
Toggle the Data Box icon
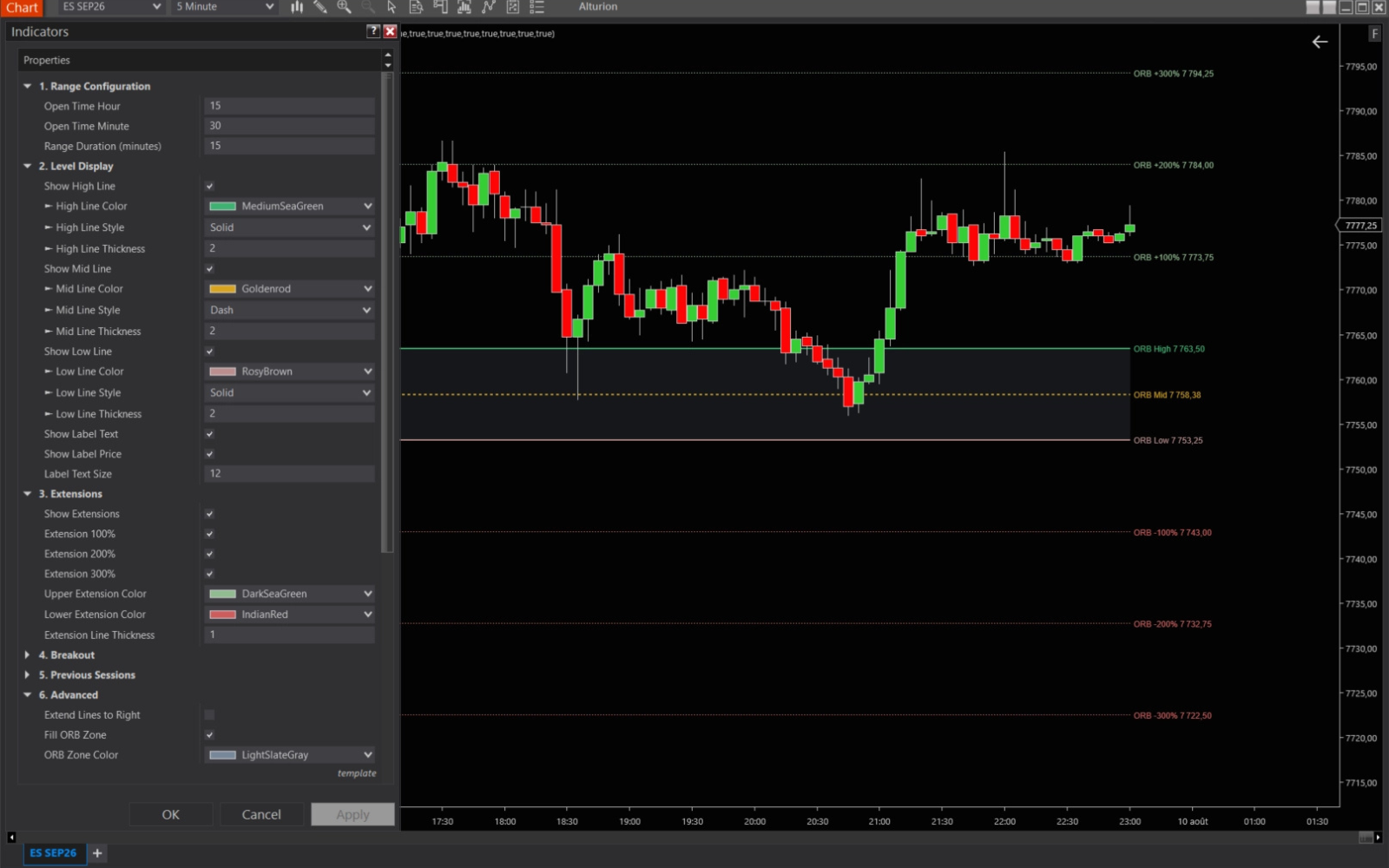point(416,7)
